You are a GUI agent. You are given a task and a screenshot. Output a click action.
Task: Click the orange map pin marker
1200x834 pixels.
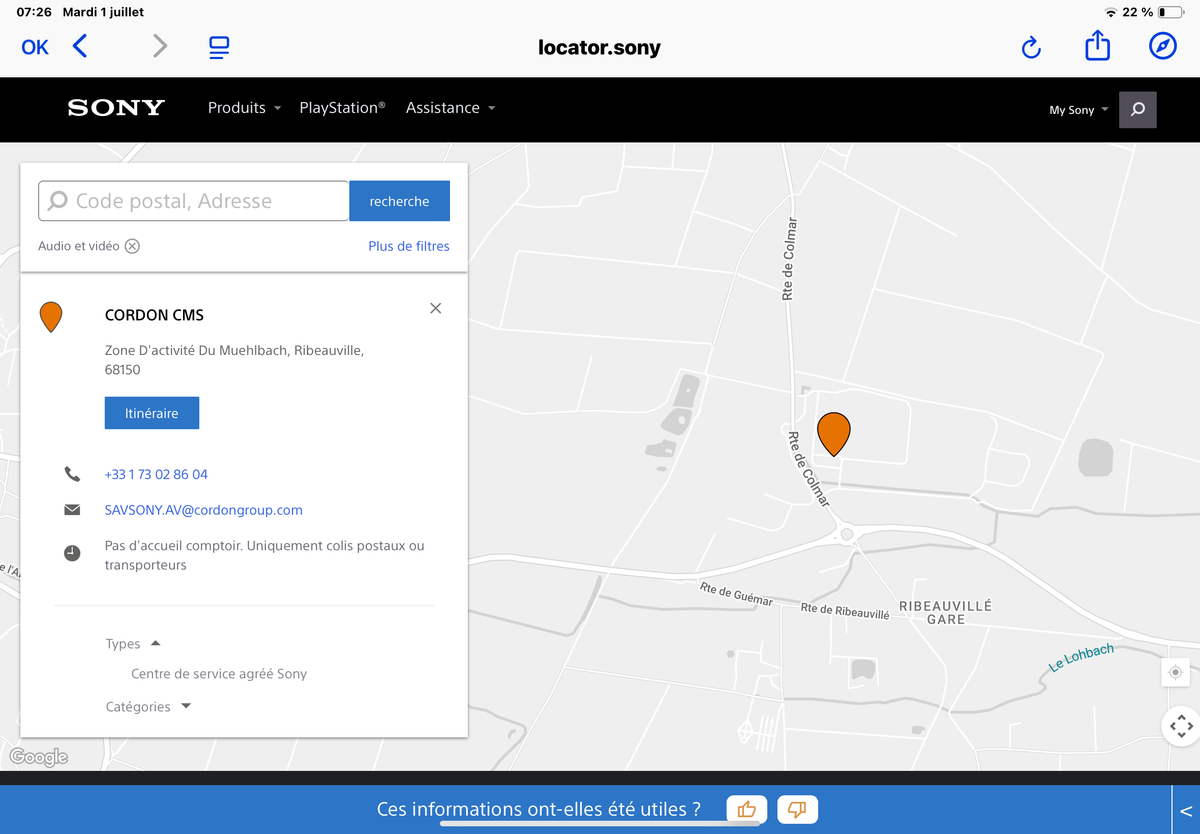click(833, 433)
